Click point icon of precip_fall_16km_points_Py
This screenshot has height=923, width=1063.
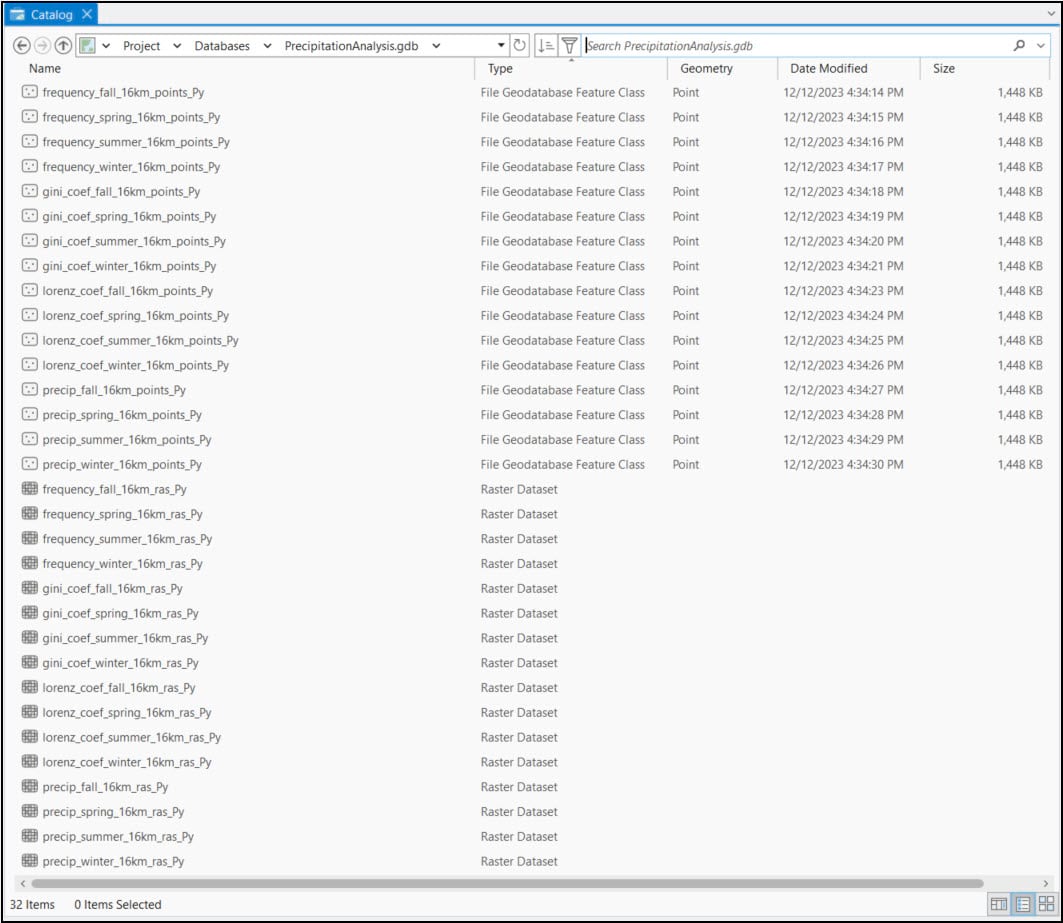[30, 389]
